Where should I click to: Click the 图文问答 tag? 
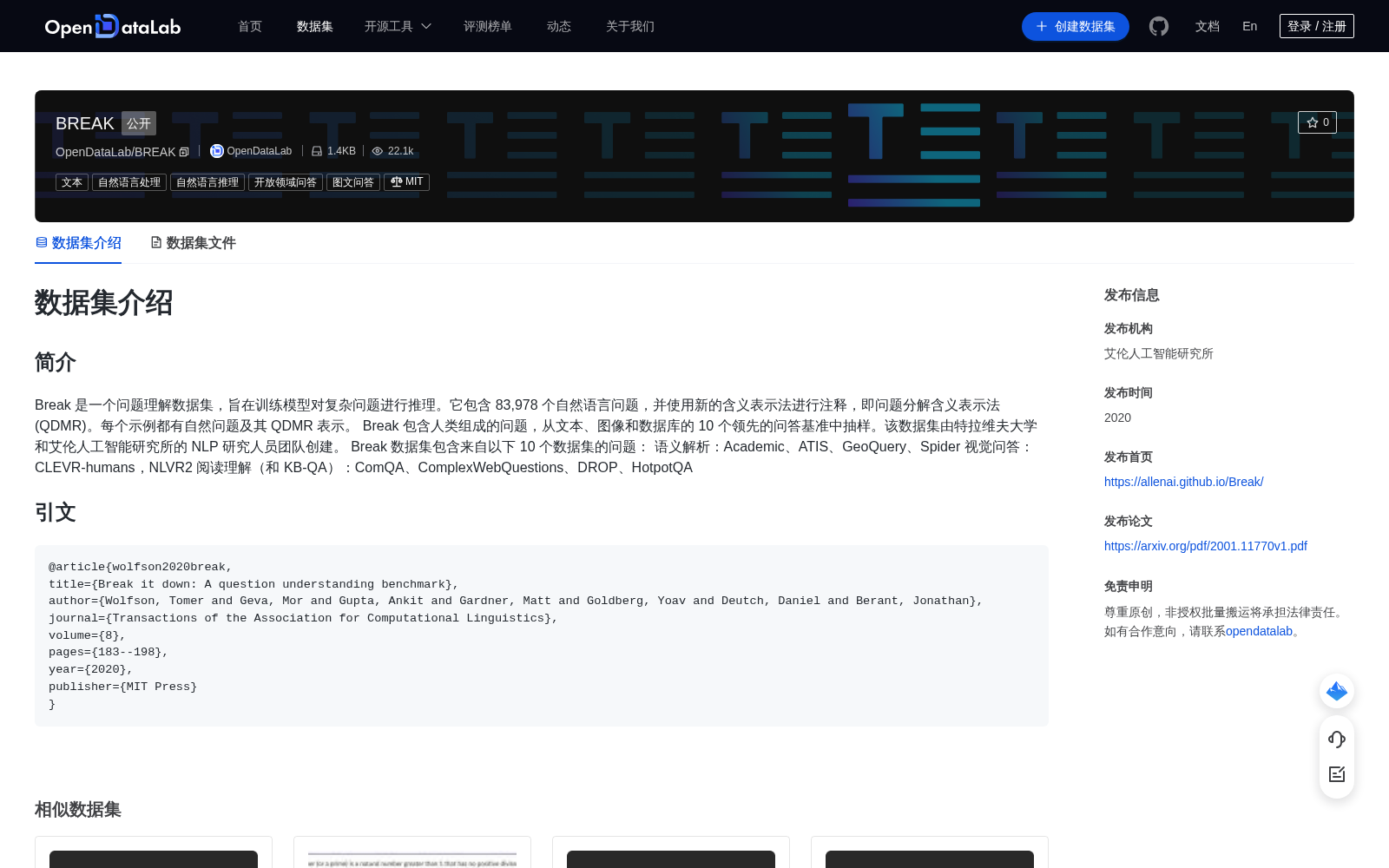coord(353,182)
